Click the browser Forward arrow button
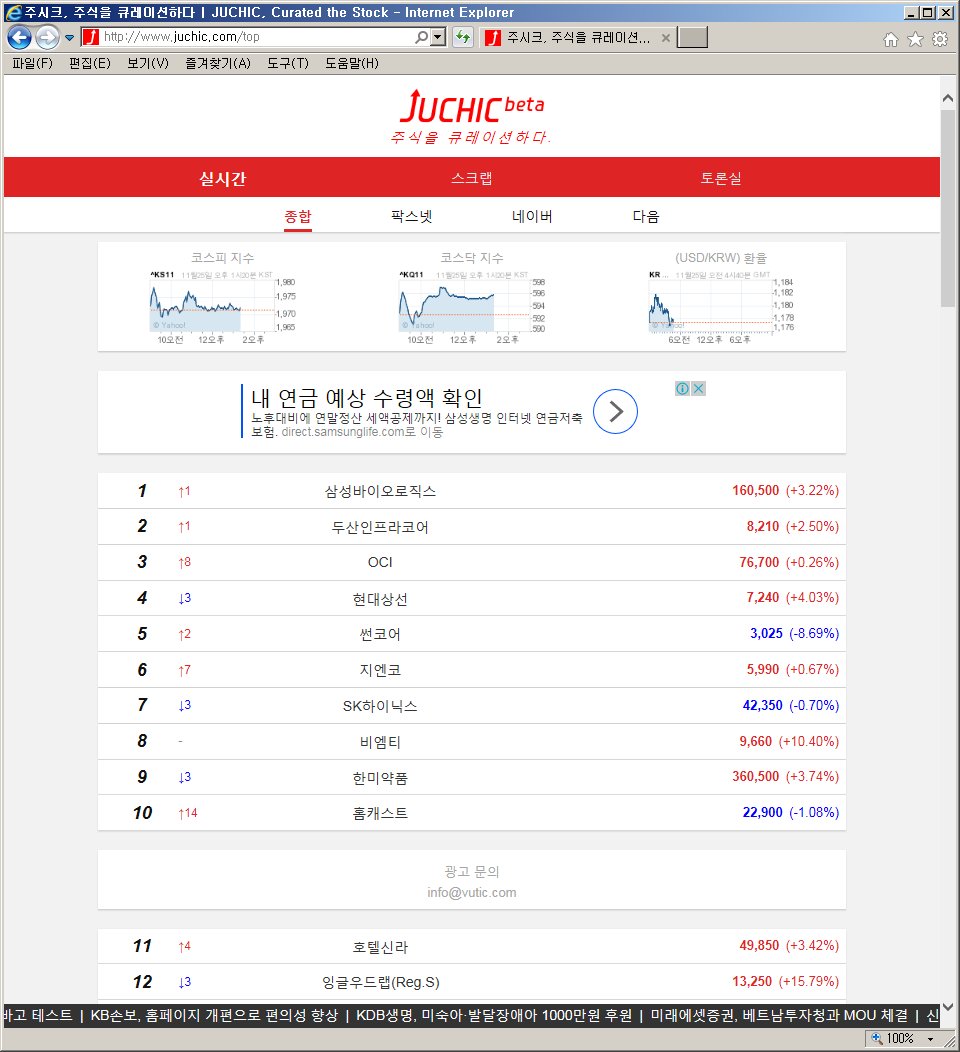 click(47, 38)
